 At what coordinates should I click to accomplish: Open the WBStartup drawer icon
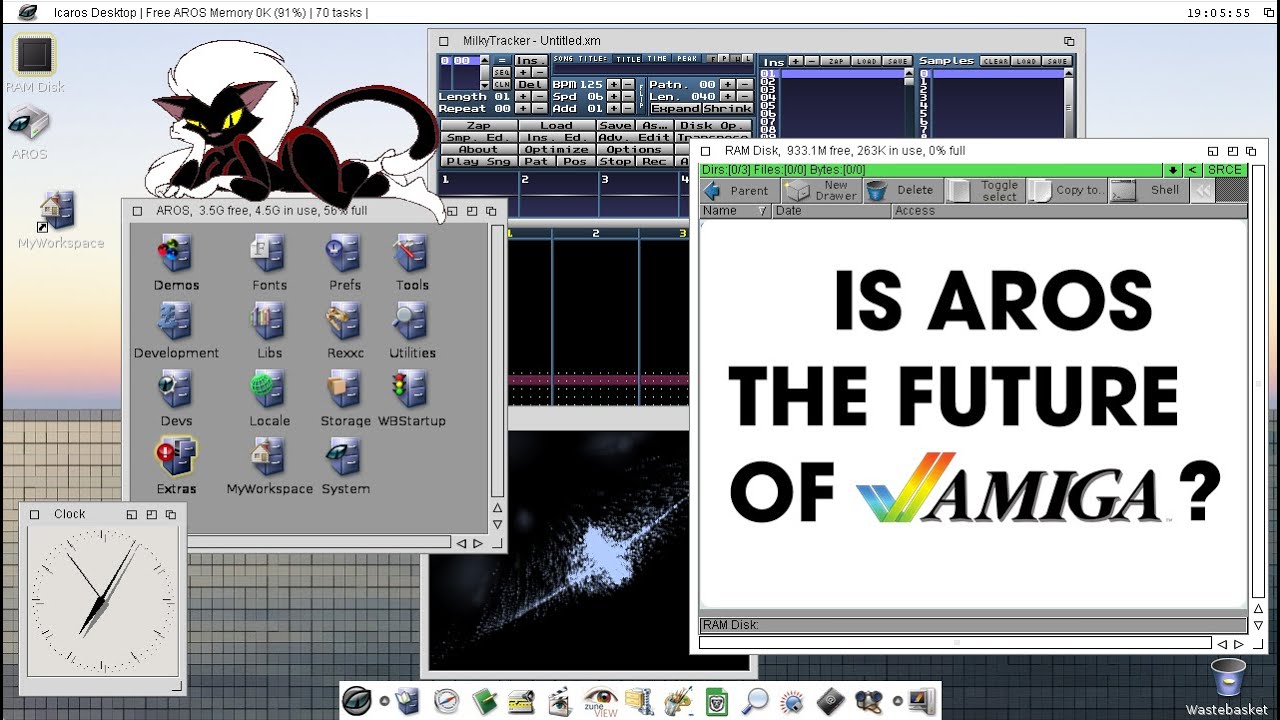pyautogui.click(x=412, y=399)
